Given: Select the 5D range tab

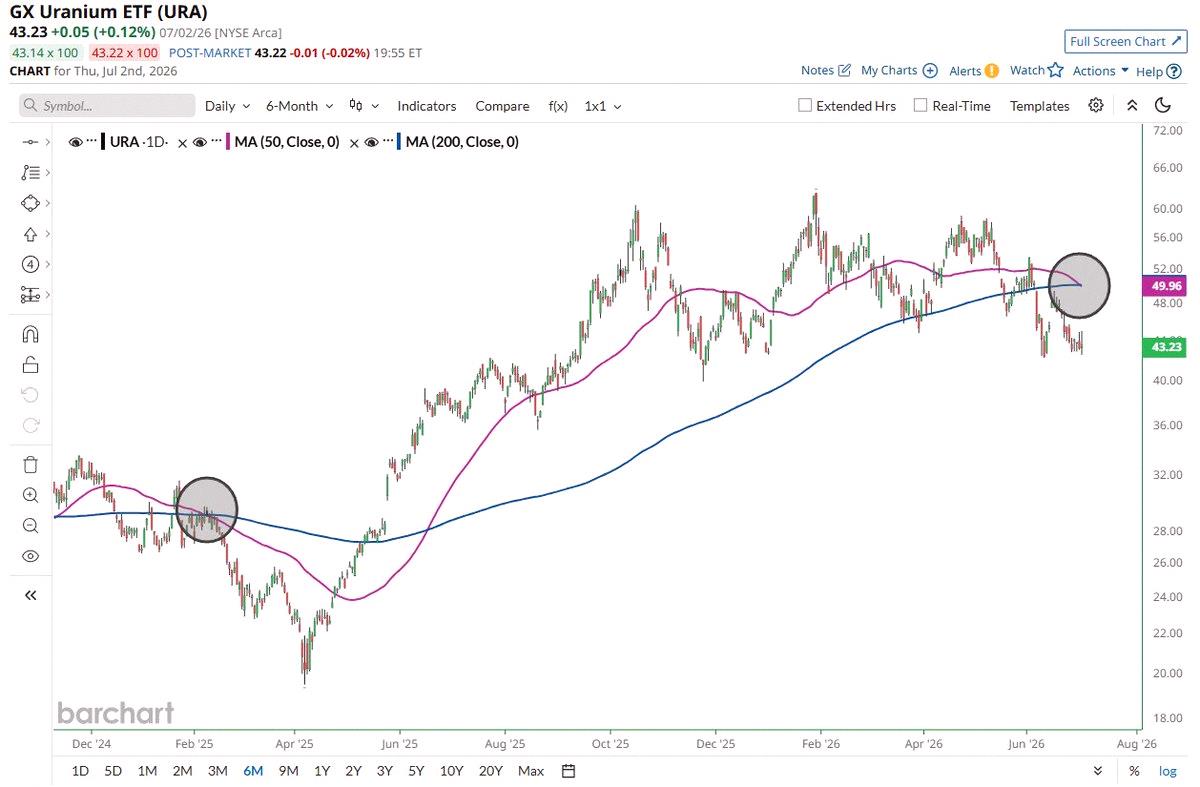Looking at the screenshot, I should (113, 771).
